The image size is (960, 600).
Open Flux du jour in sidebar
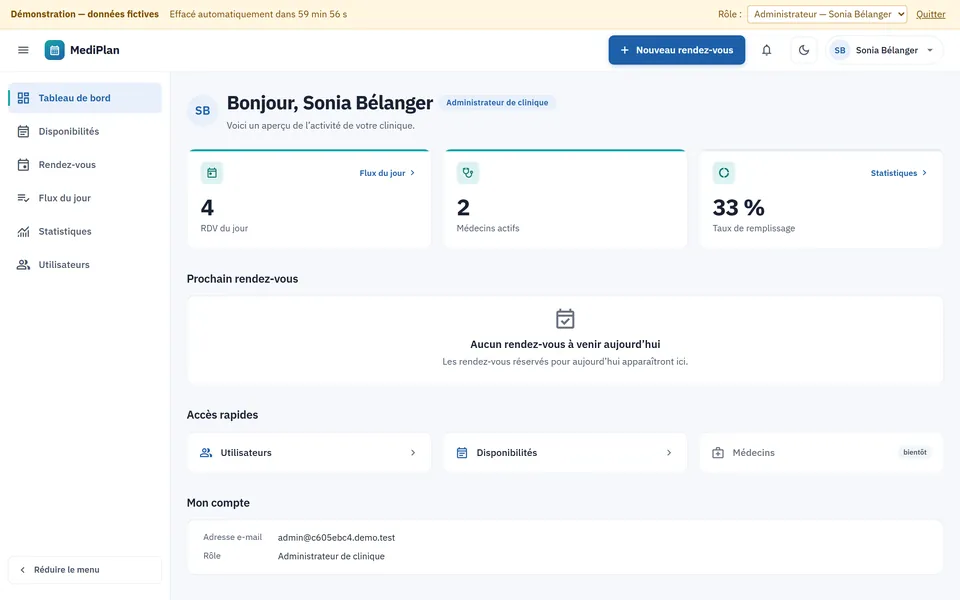point(85,198)
